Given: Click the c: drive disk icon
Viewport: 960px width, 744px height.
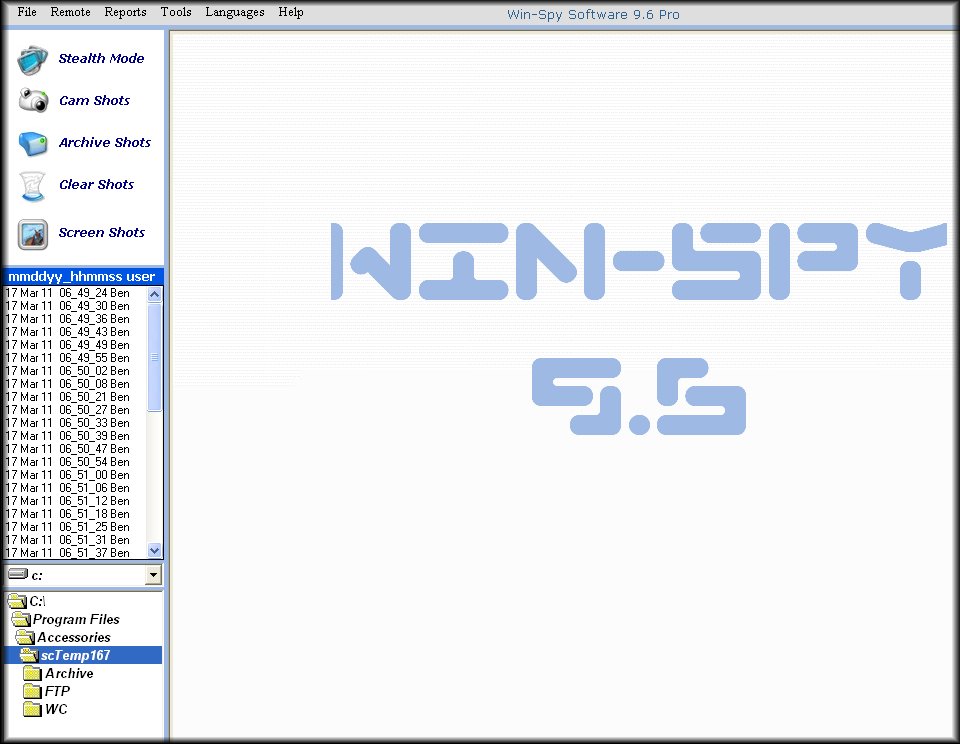Looking at the screenshot, I should tap(18, 574).
